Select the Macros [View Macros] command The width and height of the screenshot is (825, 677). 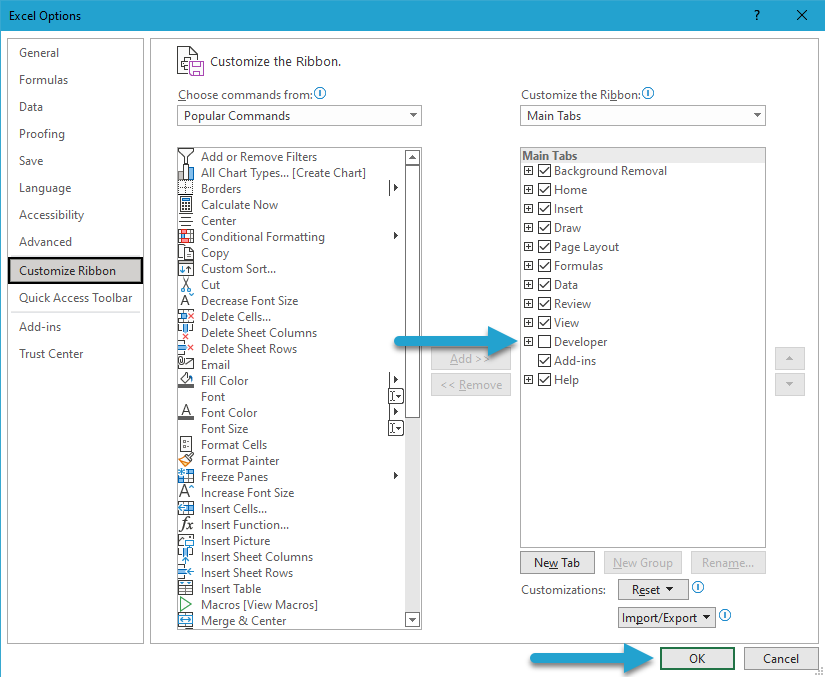coord(292,605)
